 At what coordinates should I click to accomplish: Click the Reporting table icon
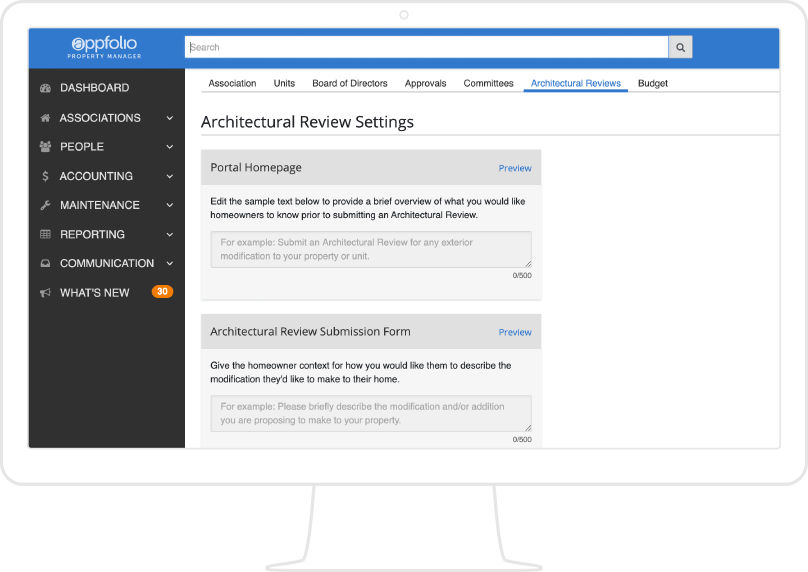point(45,234)
